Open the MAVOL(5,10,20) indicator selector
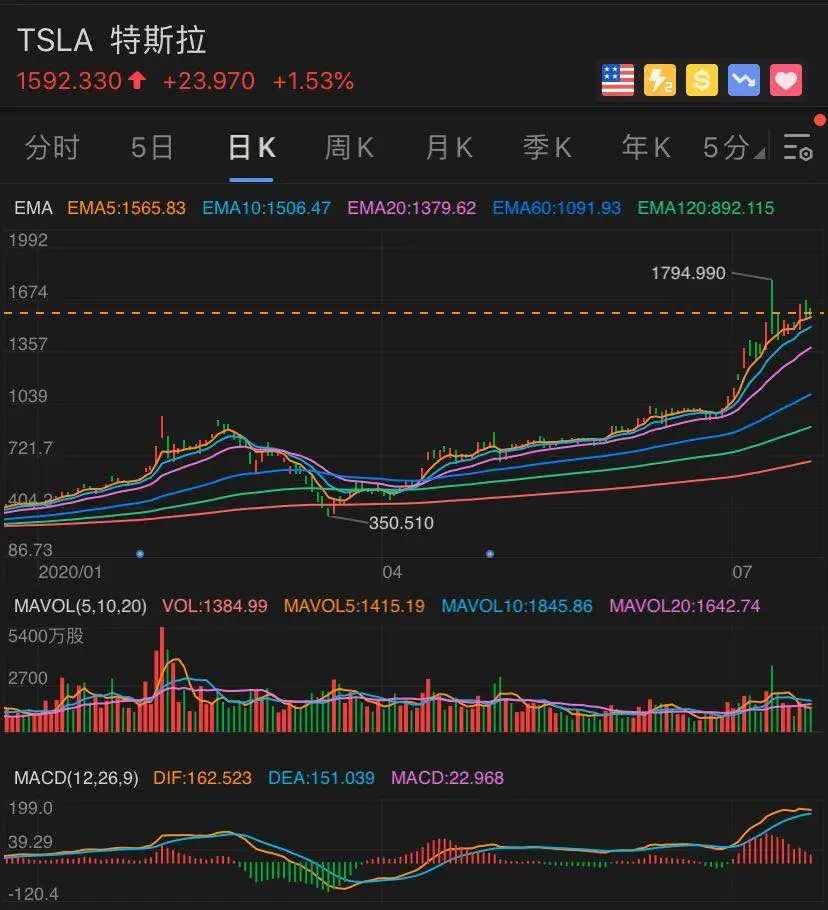The width and height of the screenshot is (828, 910). pos(78,605)
